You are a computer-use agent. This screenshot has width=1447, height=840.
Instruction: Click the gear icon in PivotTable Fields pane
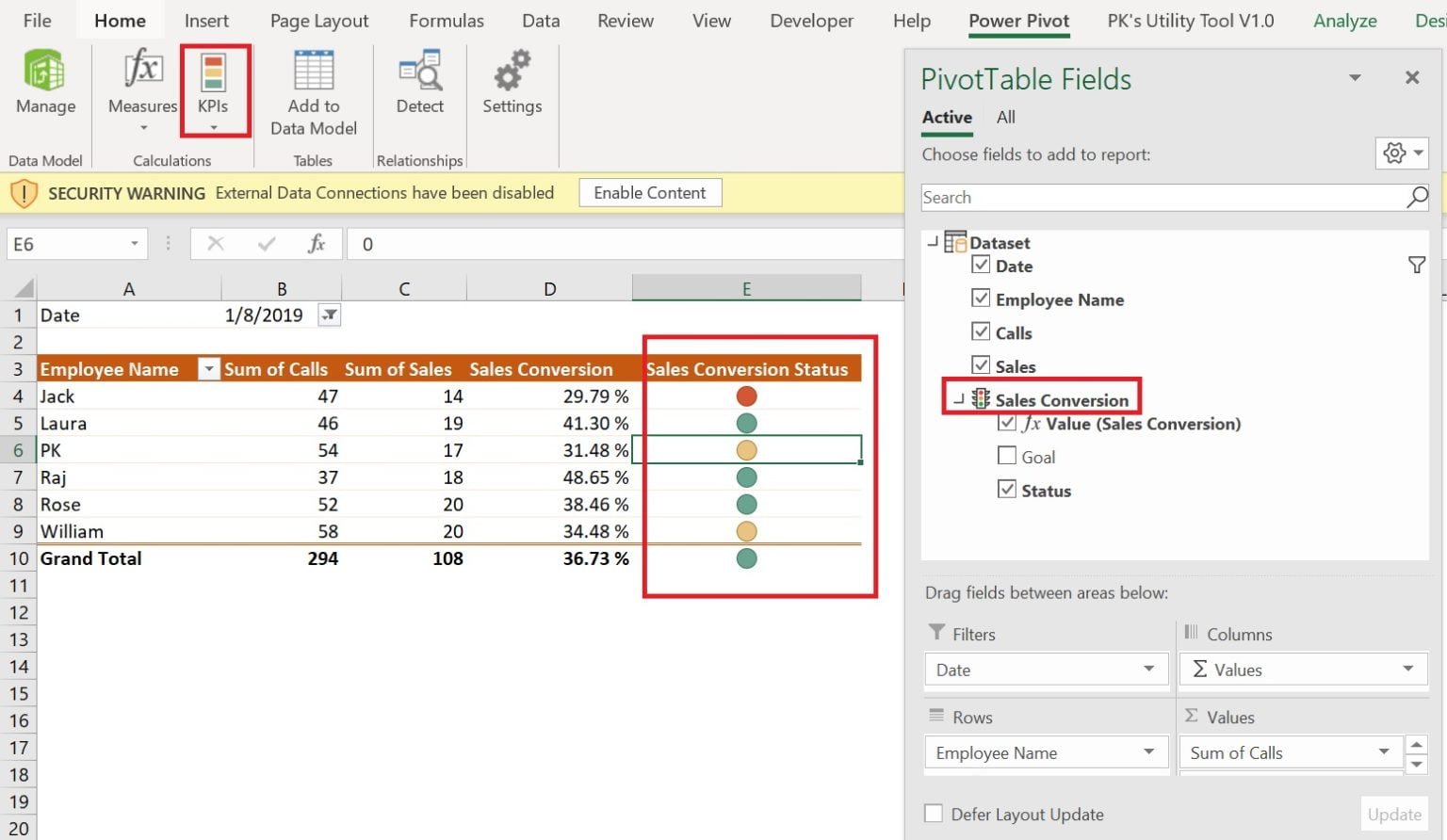click(1395, 153)
